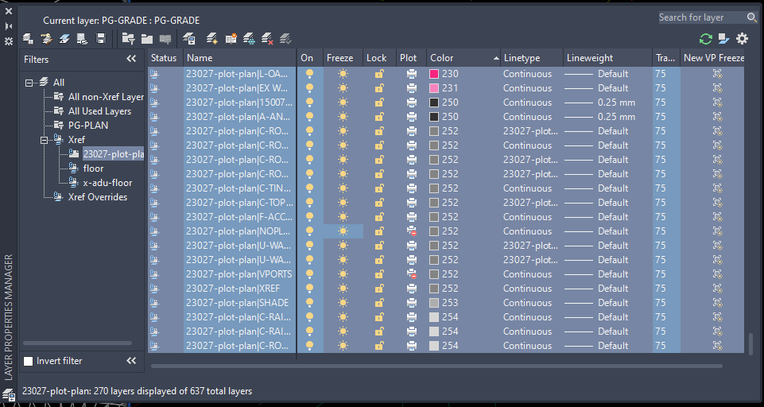Select the All non-Xref Layers filter
The image size is (764, 407).
pyautogui.click(x=106, y=97)
